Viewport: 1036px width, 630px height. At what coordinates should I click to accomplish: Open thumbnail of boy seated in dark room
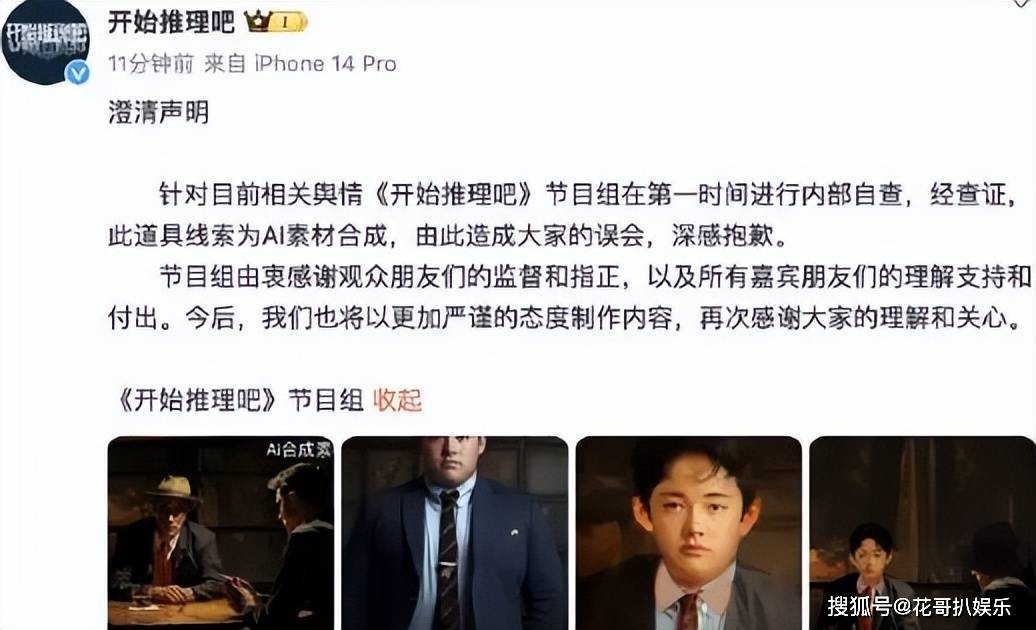coord(922,533)
